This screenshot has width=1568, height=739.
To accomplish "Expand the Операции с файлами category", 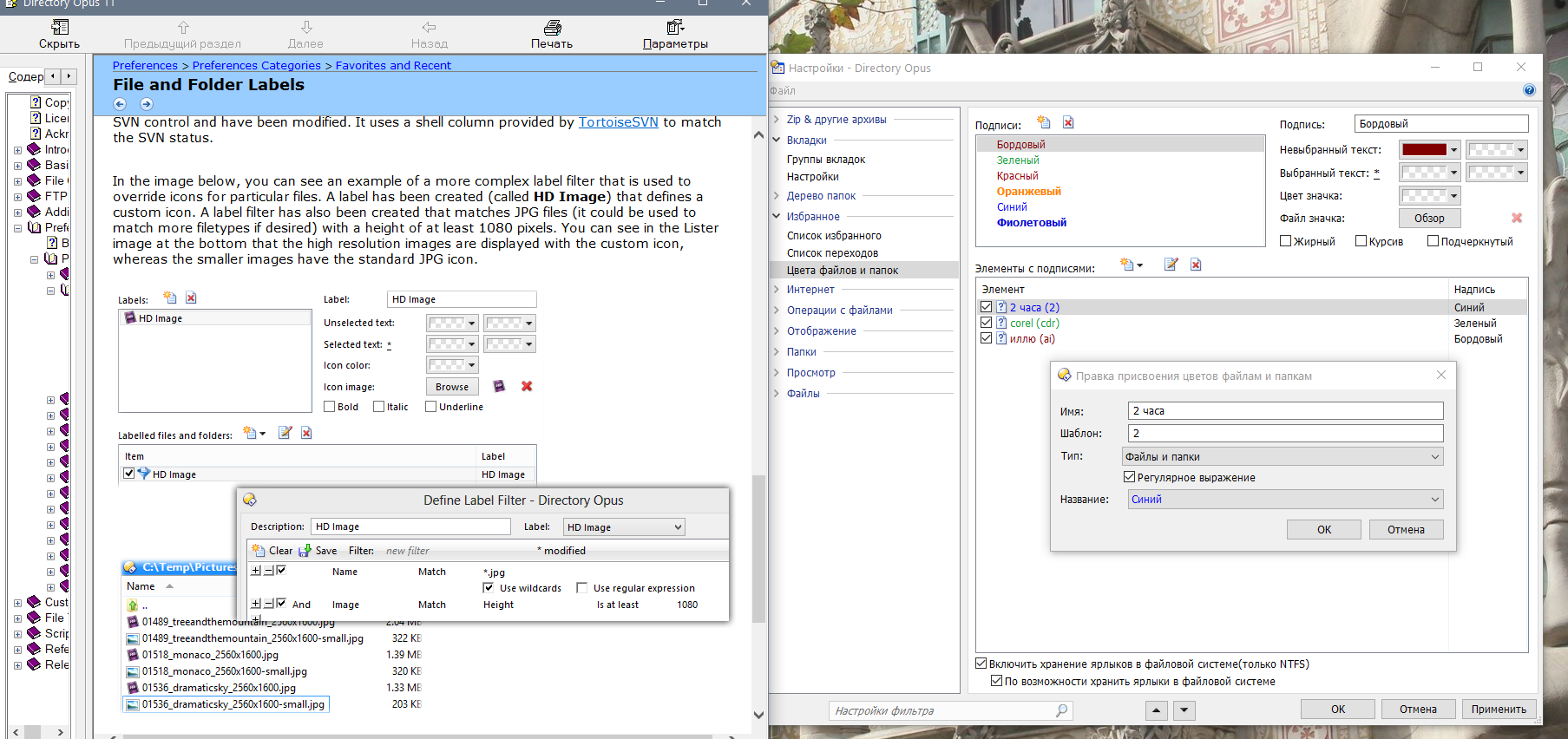I will (777, 311).
